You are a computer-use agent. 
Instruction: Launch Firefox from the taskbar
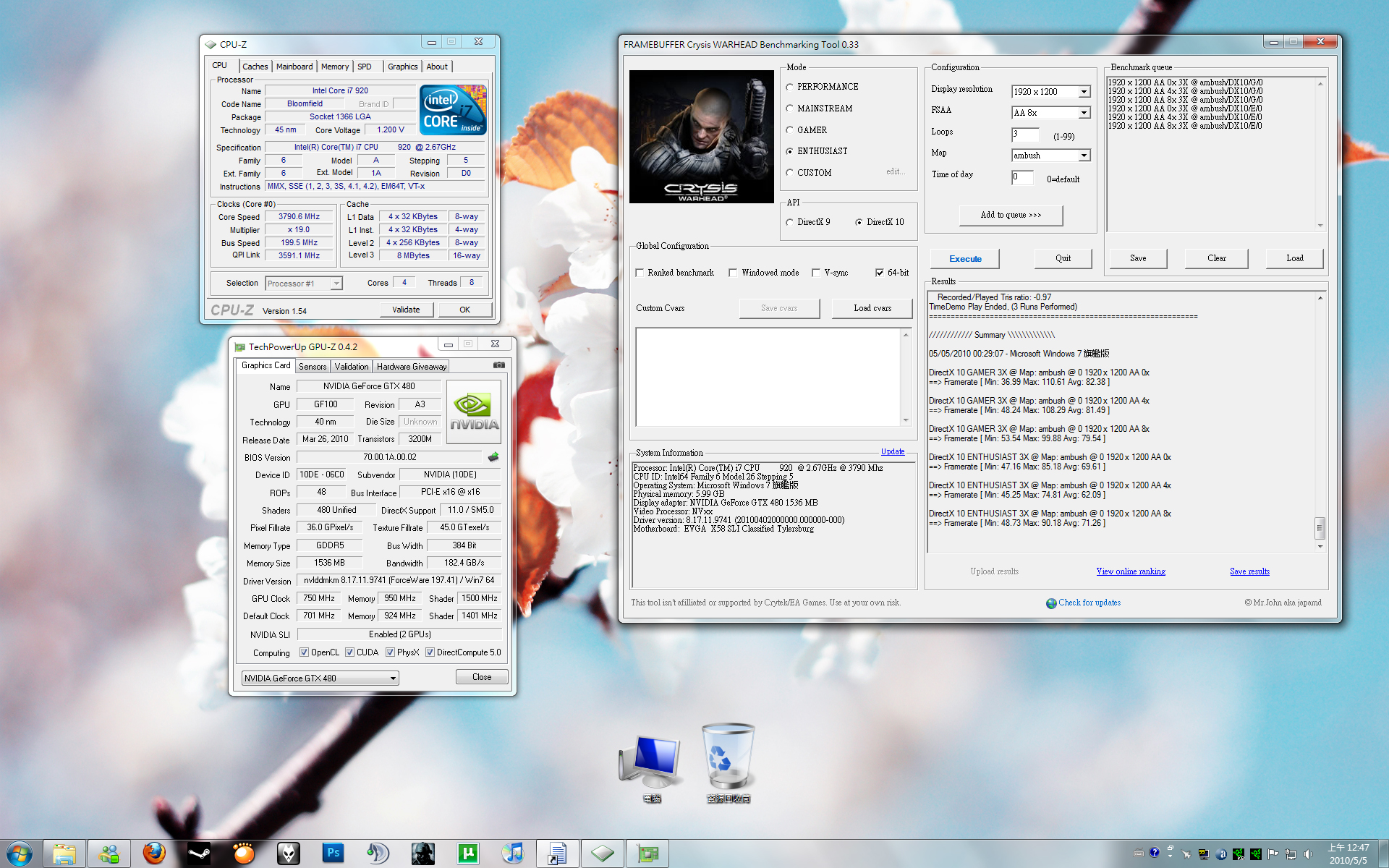tap(154, 854)
